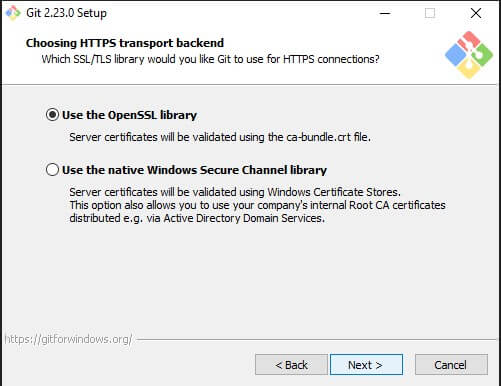Close the Git 2.23.0 Setup window
The image size is (501, 386).
pos(476,13)
